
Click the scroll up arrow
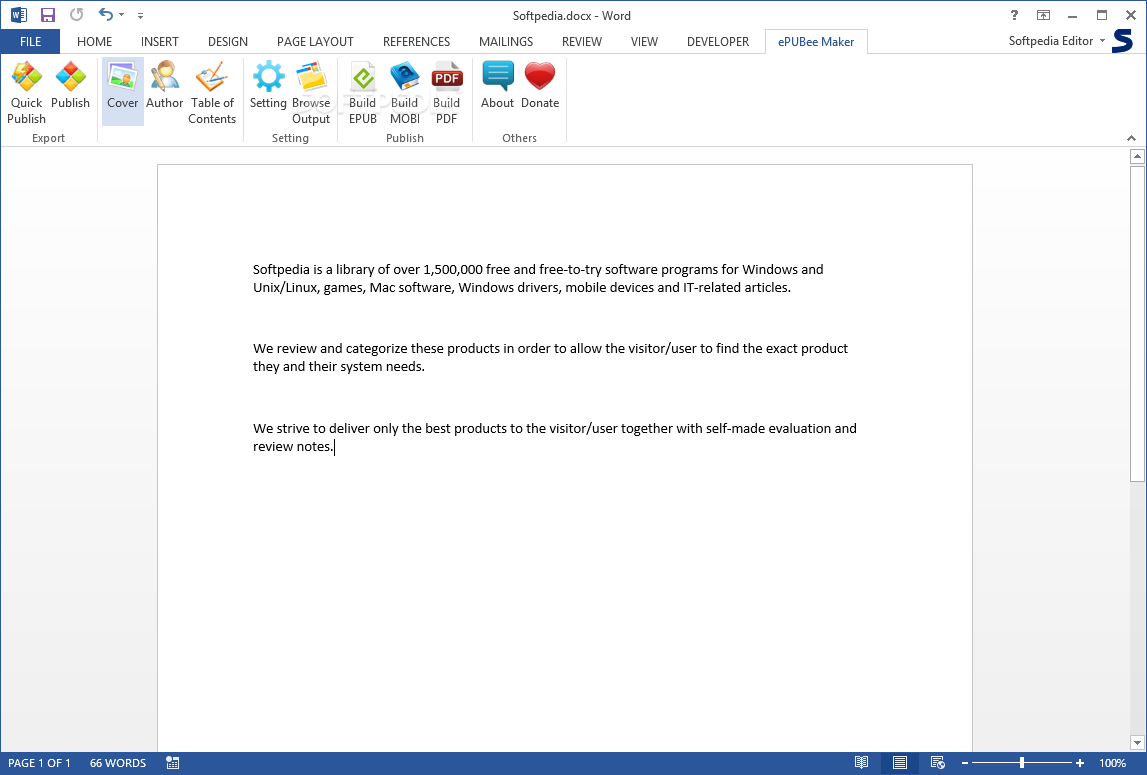click(1137, 157)
